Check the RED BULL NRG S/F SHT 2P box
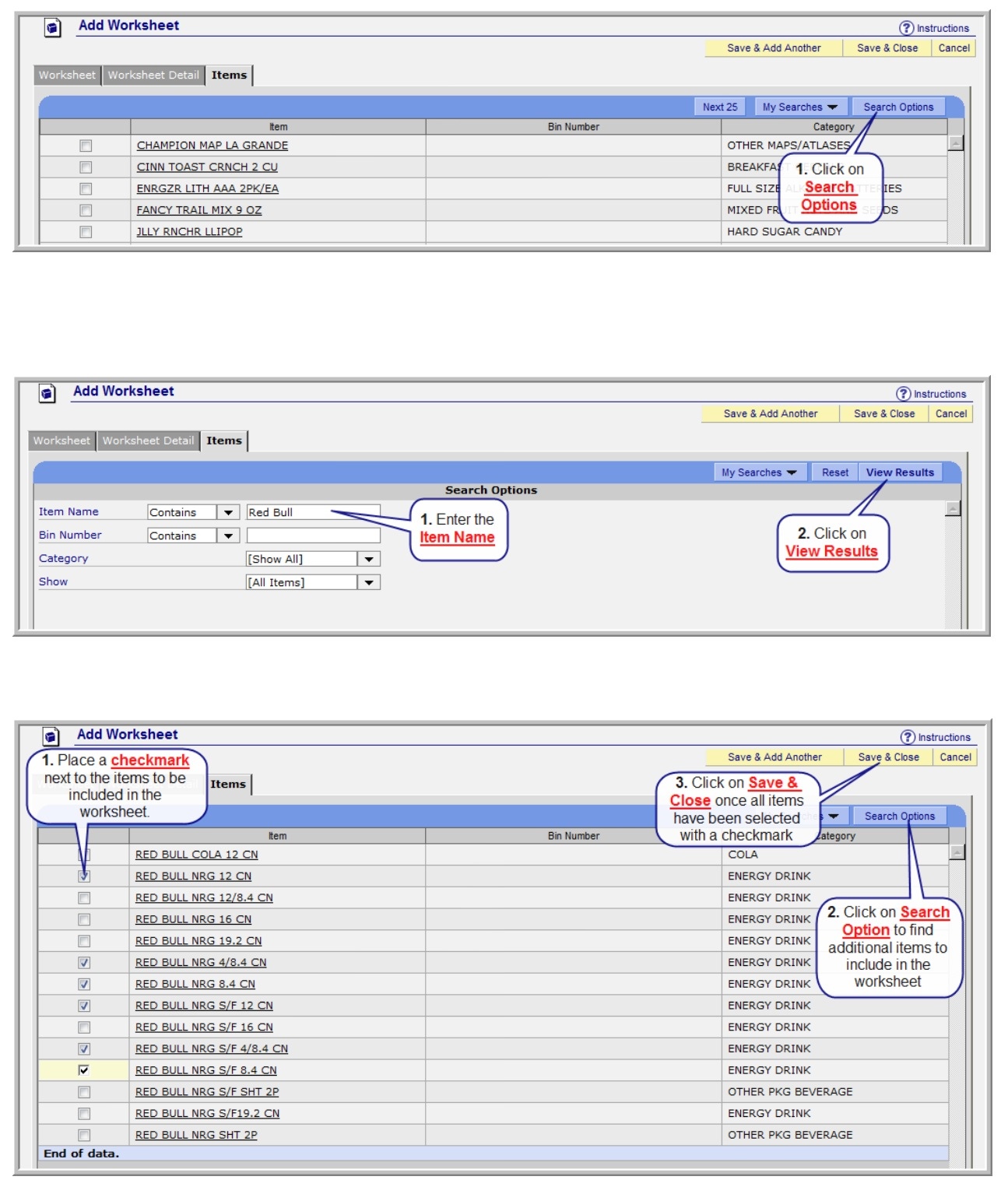The height and width of the screenshot is (1187, 1008). [x=84, y=1092]
